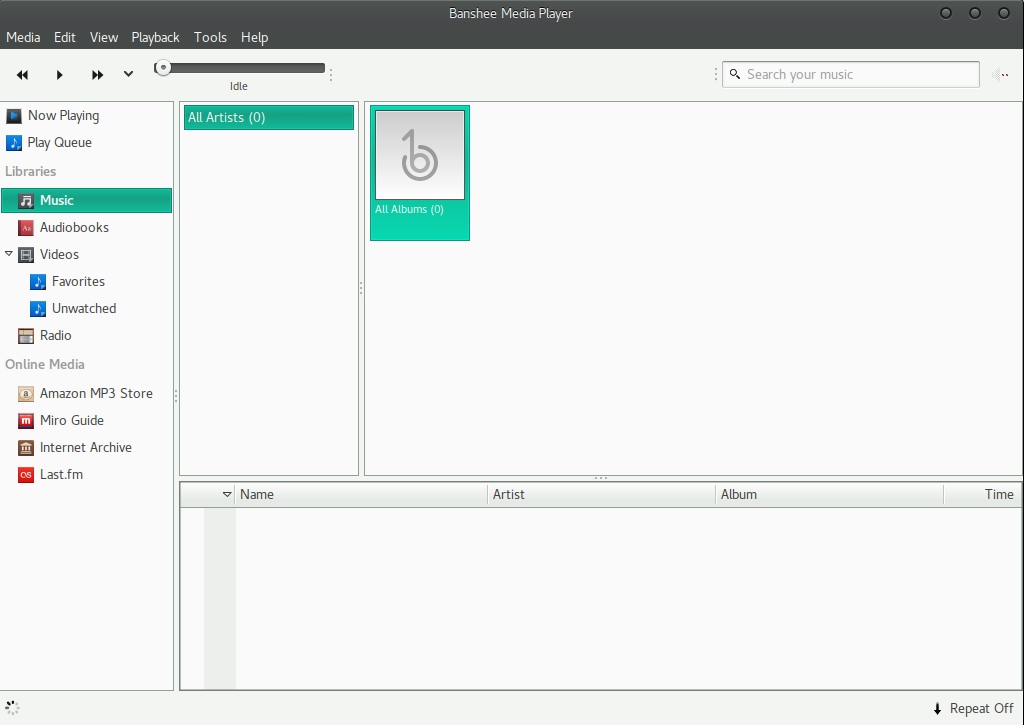Skip to next track button
This screenshot has width=1024, height=725.
tap(97, 75)
